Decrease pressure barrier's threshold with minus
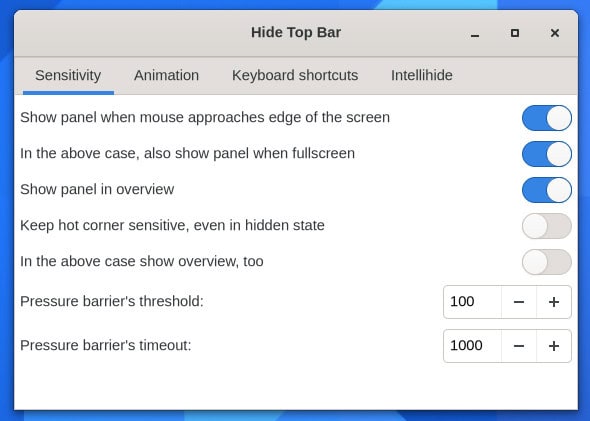 click(519, 302)
